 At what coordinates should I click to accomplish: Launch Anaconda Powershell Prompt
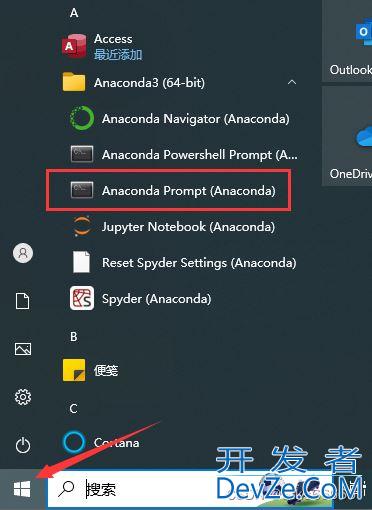click(x=183, y=154)
